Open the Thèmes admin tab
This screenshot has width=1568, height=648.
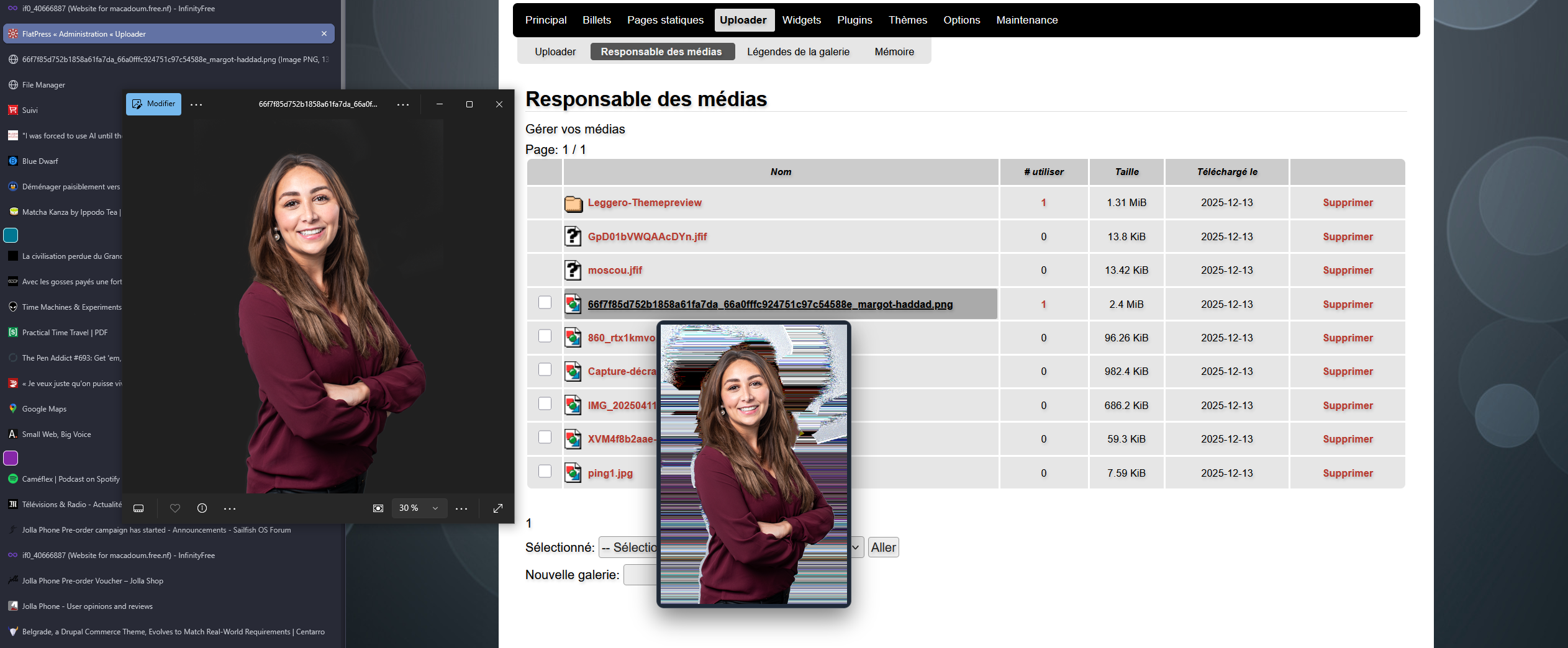point(908,20)
